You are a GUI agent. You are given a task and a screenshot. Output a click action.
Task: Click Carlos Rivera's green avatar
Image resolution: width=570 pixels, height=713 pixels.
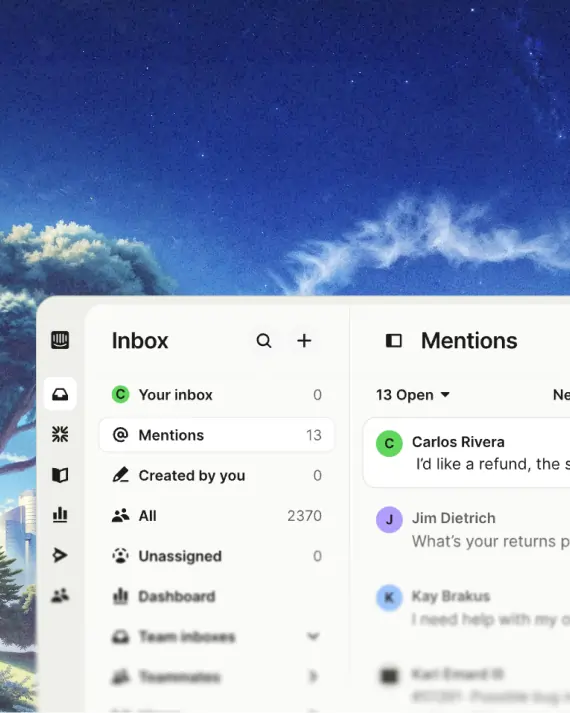[x=389, y=443]
